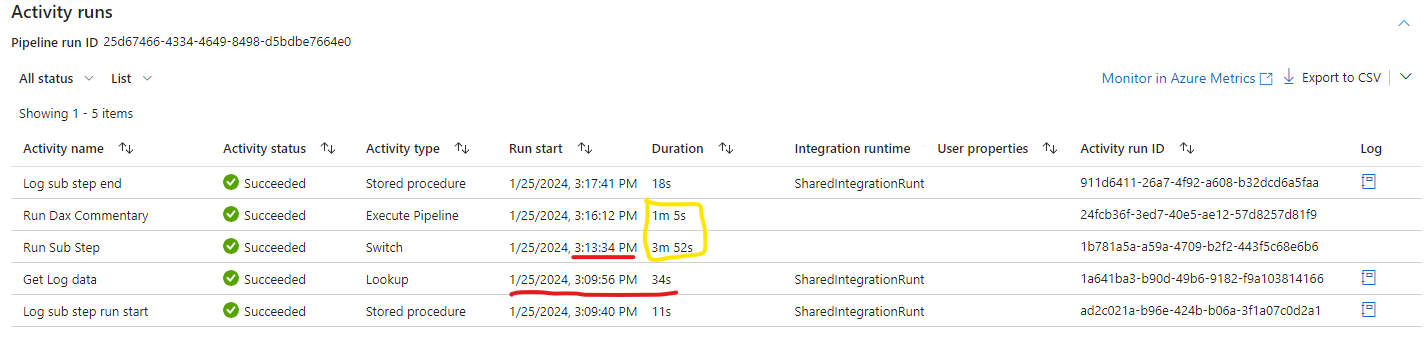The image size is (1427, 363).
Task: Select the Run Dax Commentary activity
Action: coord(86,215)
